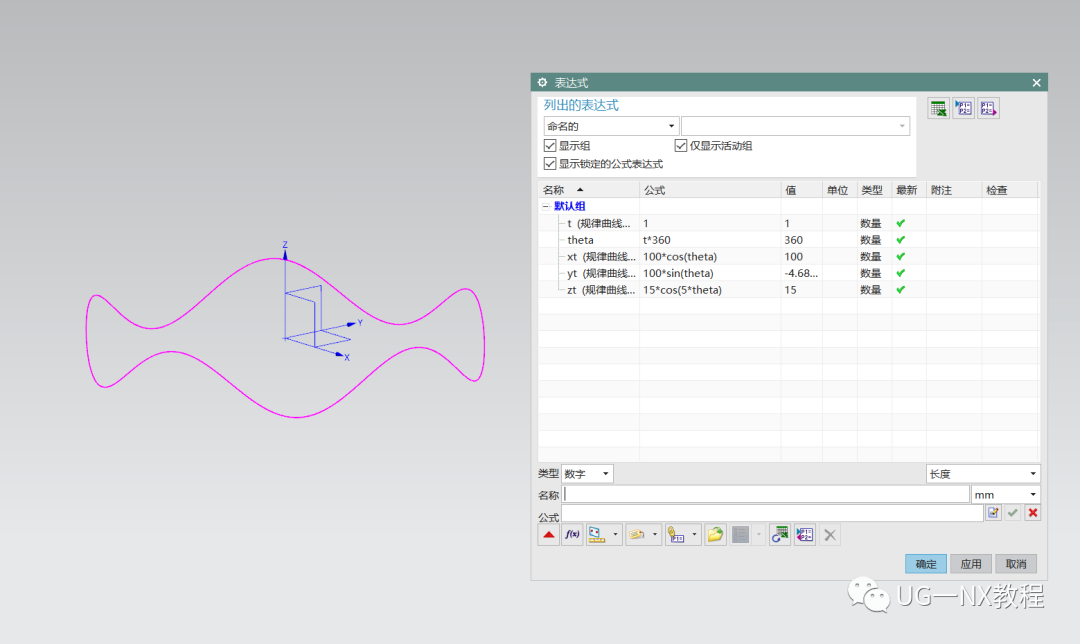
Task: Click into the 公式 input field
Action: (x=772, y=513)
